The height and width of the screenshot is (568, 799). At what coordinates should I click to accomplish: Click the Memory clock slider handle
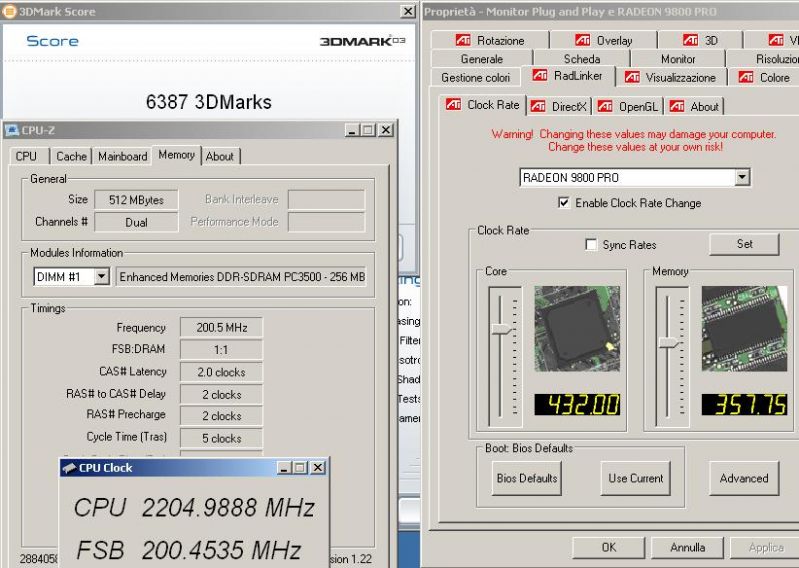669,343
